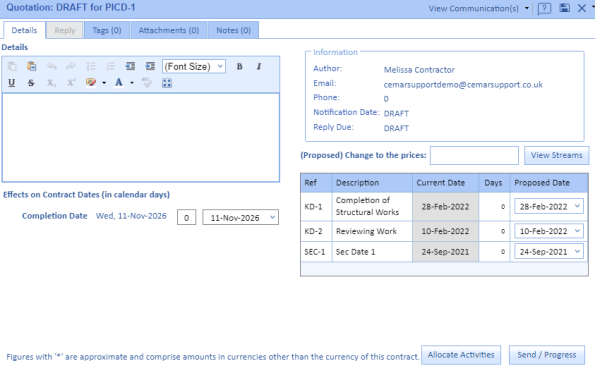Click the Paste icon in editor toolbar

31,66
